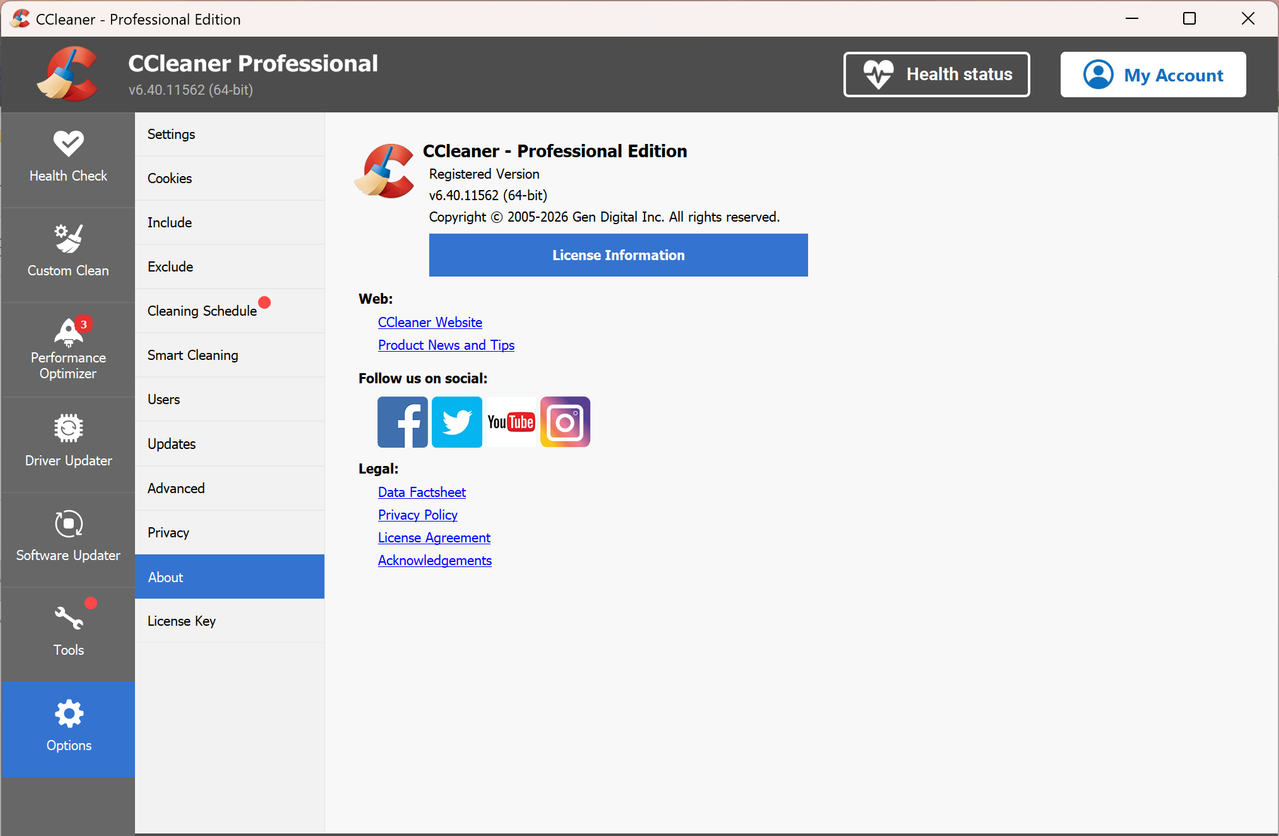Click the 'Web:' section label

376,299
